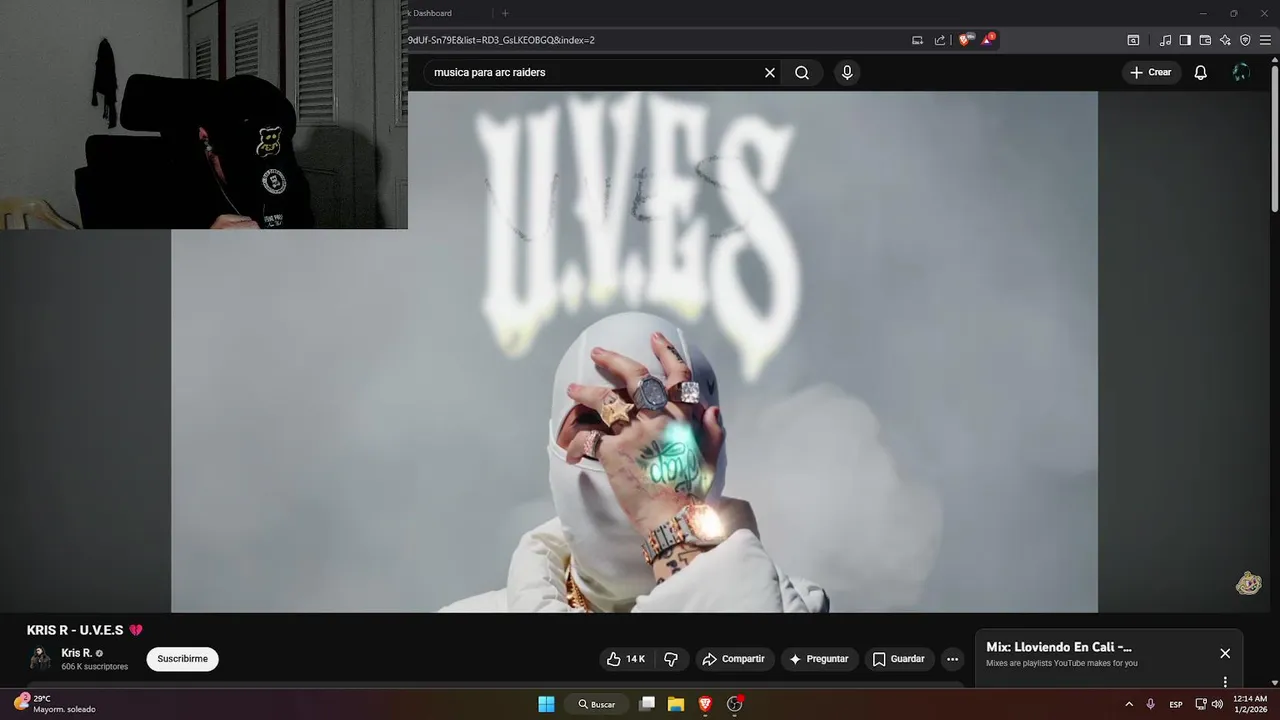Screen dimensions: 1280x720
Task: Open the YouTube account avatar menu
Action: point(1241,72)
